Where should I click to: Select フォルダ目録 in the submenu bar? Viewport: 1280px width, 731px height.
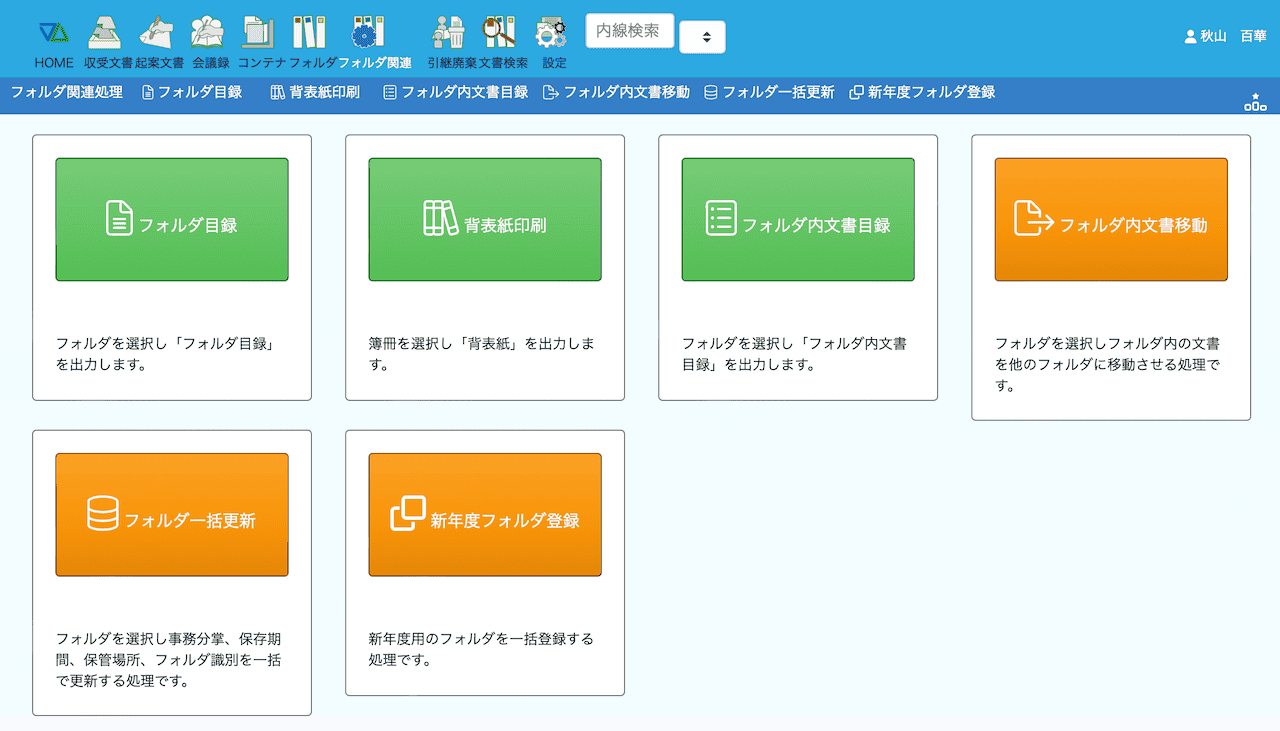192,92
